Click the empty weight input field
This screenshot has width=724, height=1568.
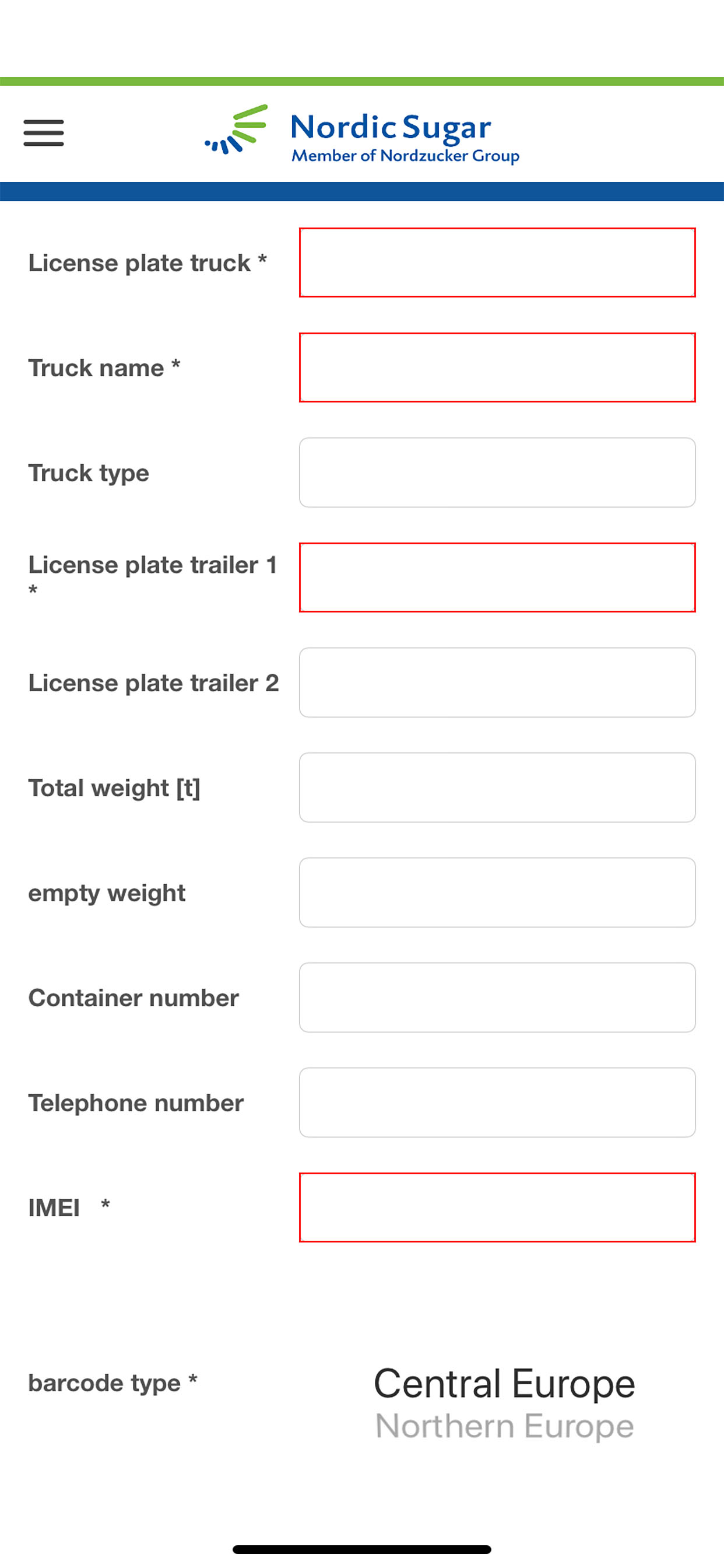497,892
